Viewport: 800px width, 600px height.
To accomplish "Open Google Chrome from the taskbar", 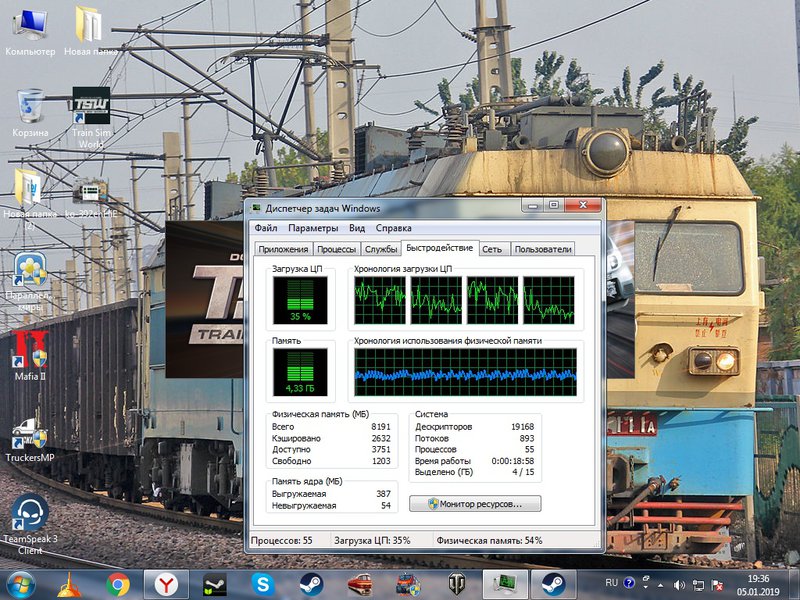I will [119, 585].
